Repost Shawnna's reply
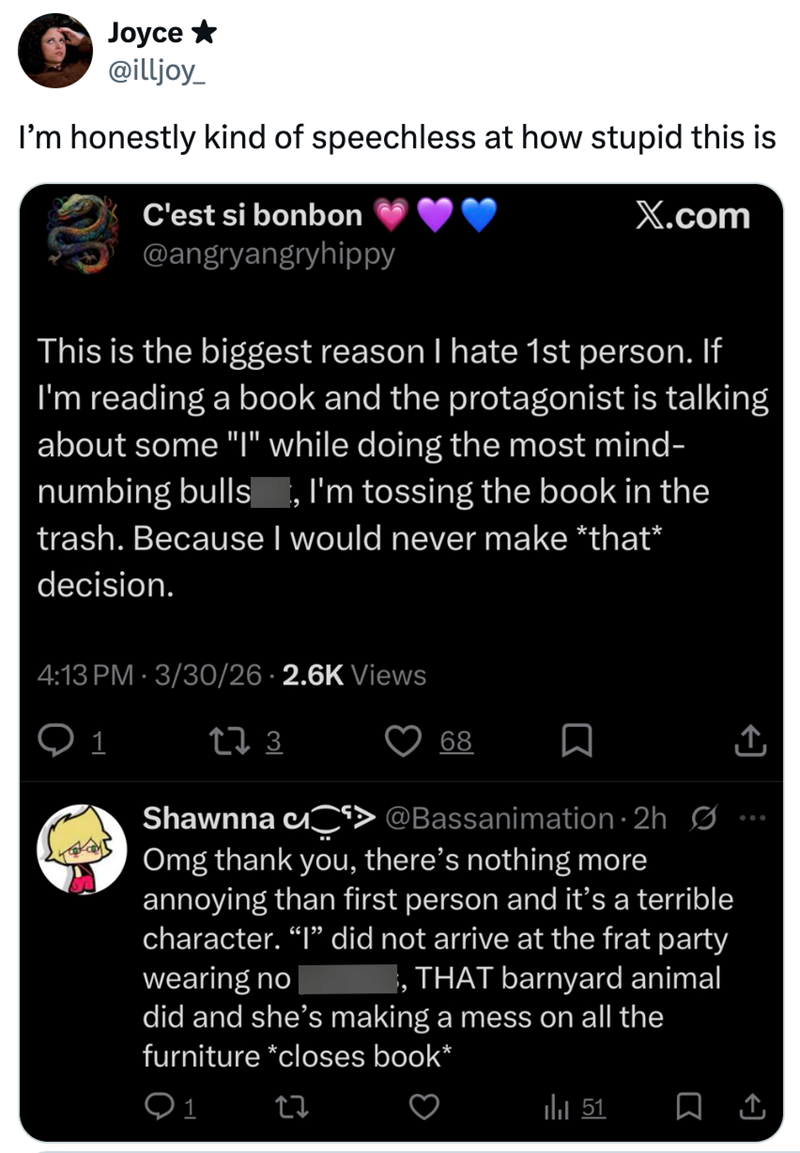Image resolution: width=800 pixels, height=1153 pixels. [283, 1107]
